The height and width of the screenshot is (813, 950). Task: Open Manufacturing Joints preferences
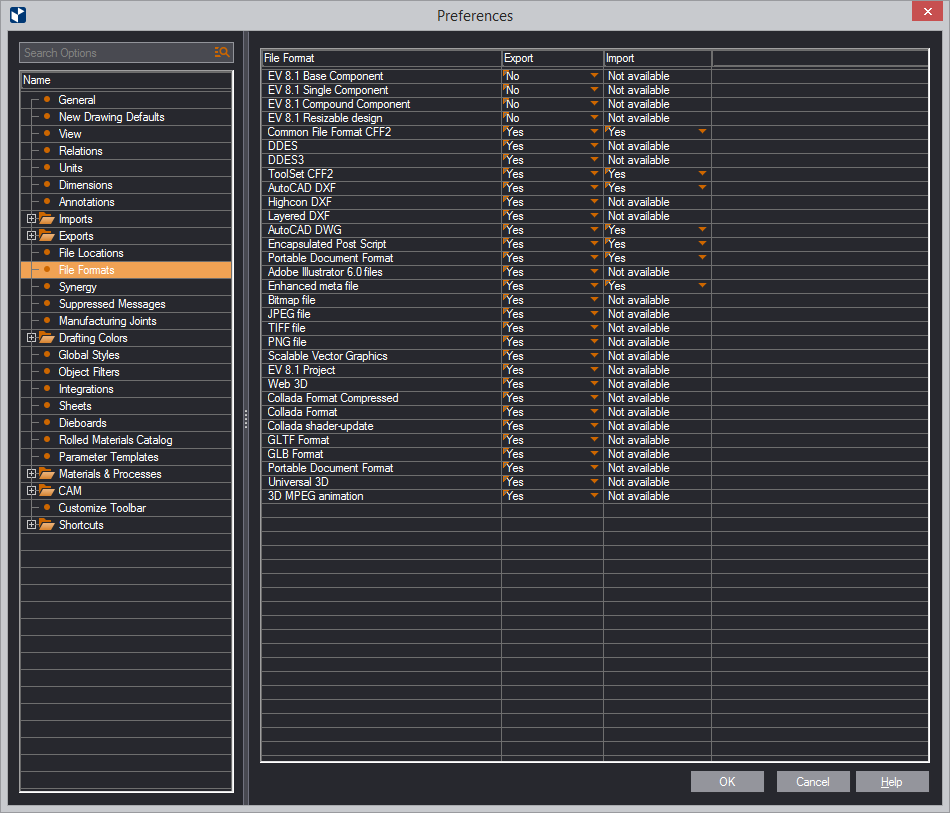(107, 320)
